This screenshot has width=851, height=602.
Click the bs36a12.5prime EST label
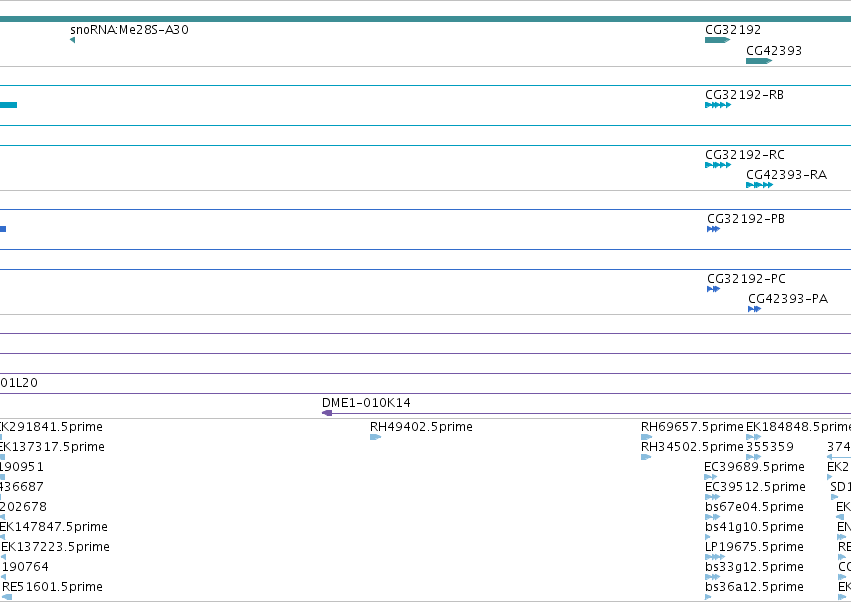pyautogui.click(x=754, y=587)
